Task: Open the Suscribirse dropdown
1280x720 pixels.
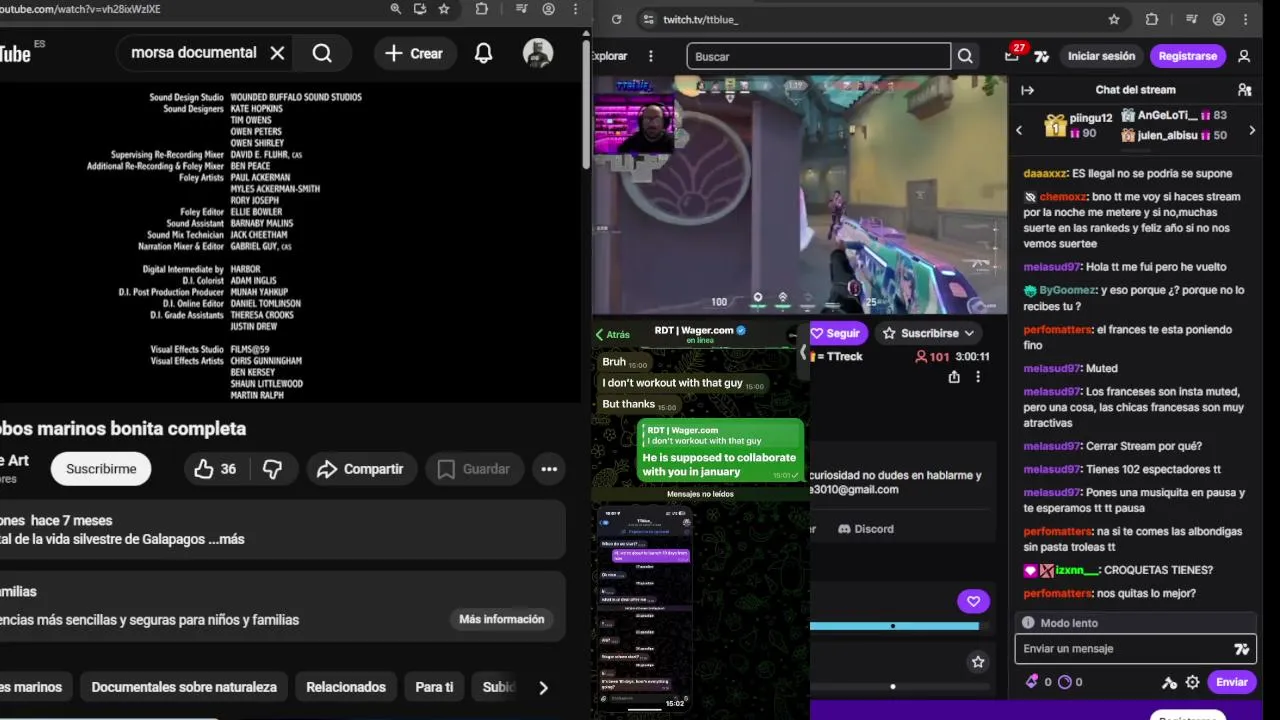Action: click(929, 333)
